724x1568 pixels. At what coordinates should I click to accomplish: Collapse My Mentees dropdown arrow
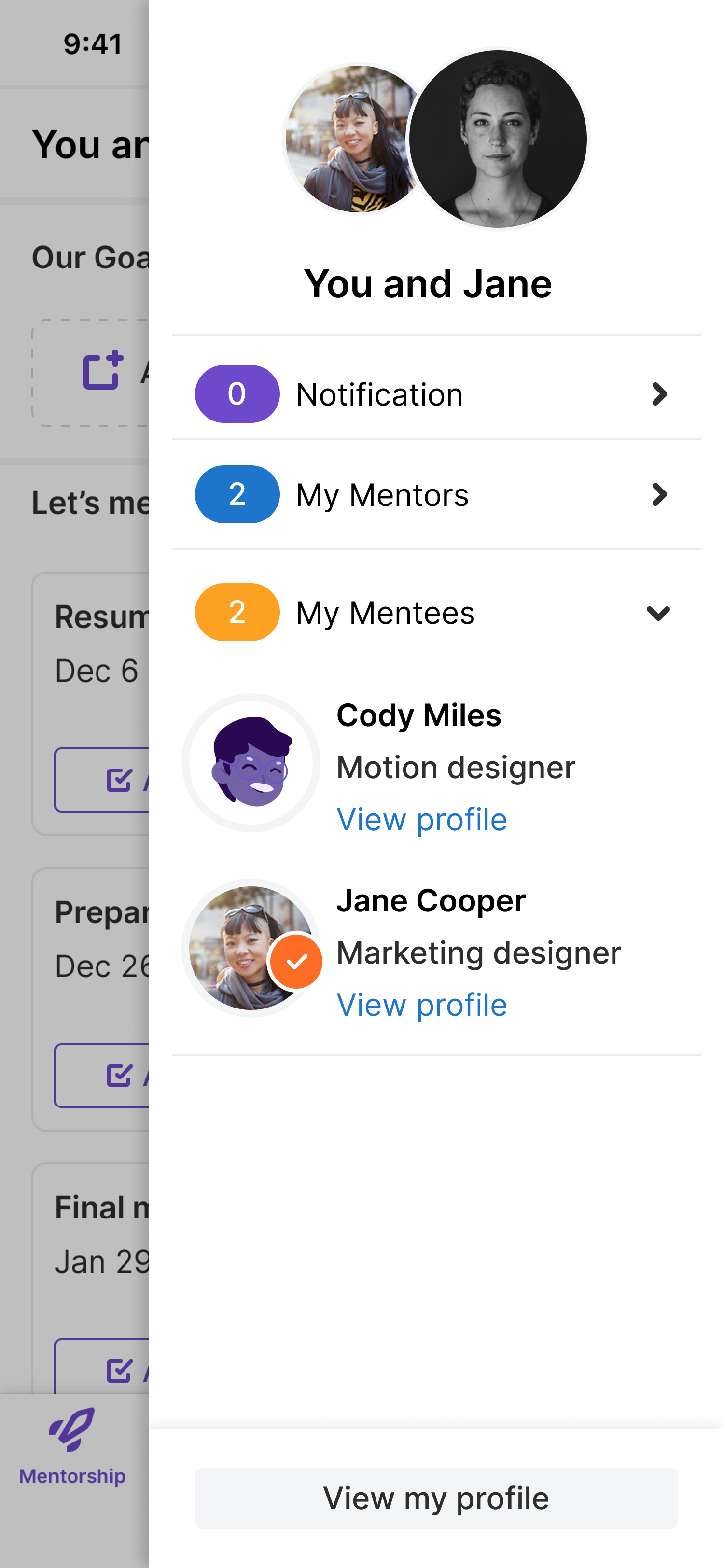[x=658, y=612]
